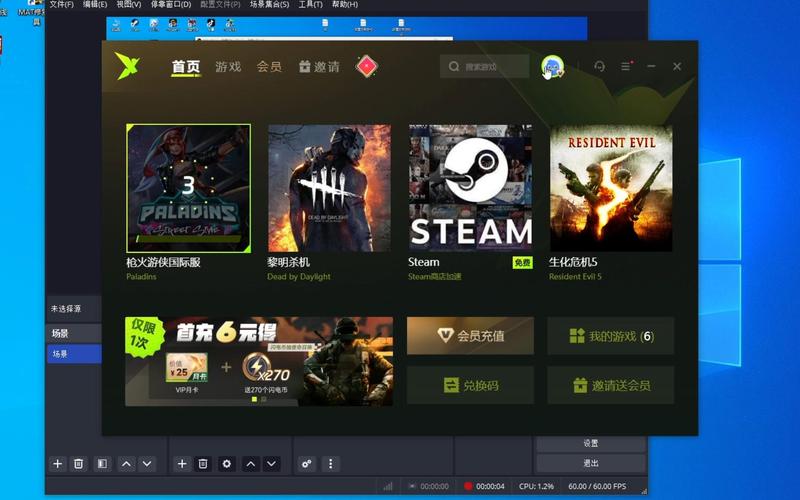Move scene down with arrow
Screen dimensions: 800x500
click(147, 464)
